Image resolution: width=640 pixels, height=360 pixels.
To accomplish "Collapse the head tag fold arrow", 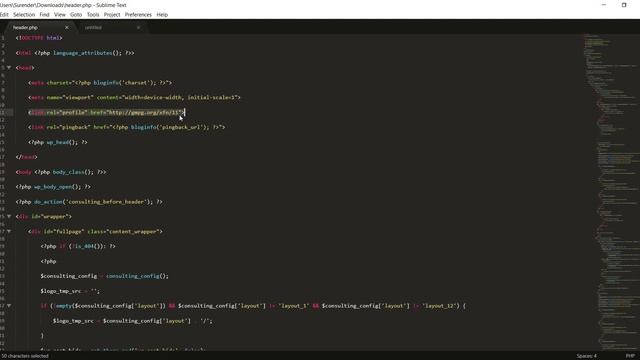I will [9, 67].
